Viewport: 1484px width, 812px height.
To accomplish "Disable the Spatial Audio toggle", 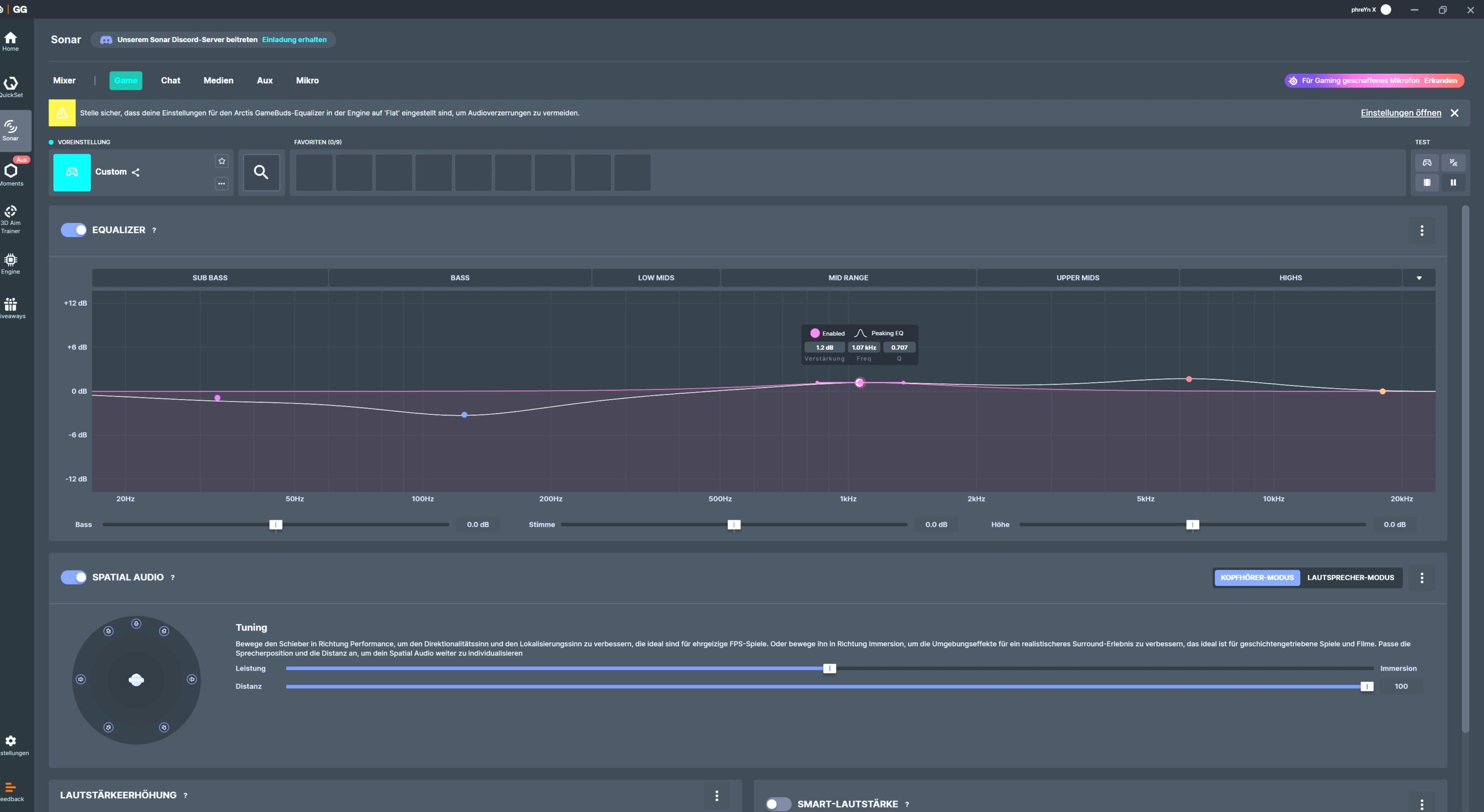I will coord(73,577).
